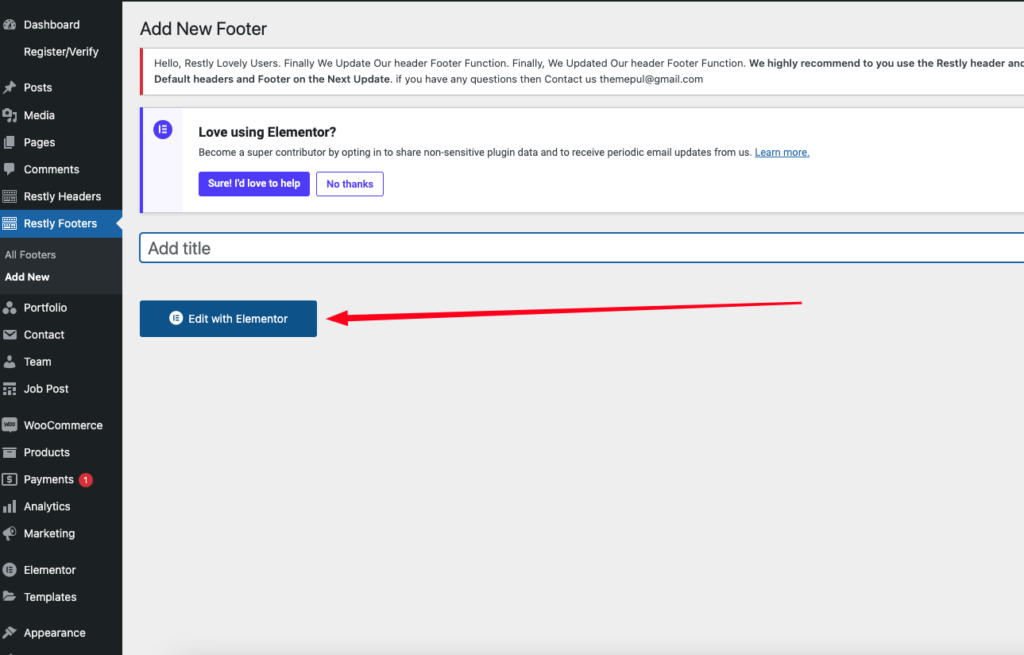Click the Posts pushpin icon
The width and height of the screenshot is (1024, 655).
point(9,88)
